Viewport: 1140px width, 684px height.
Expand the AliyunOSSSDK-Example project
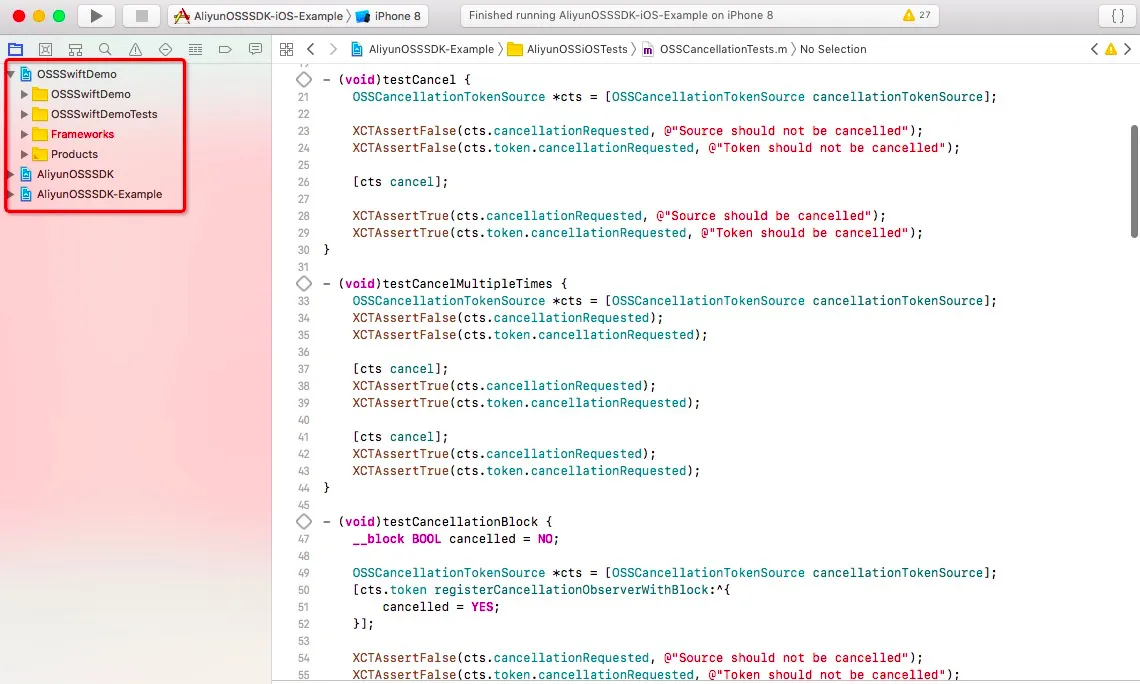(10, 195)
